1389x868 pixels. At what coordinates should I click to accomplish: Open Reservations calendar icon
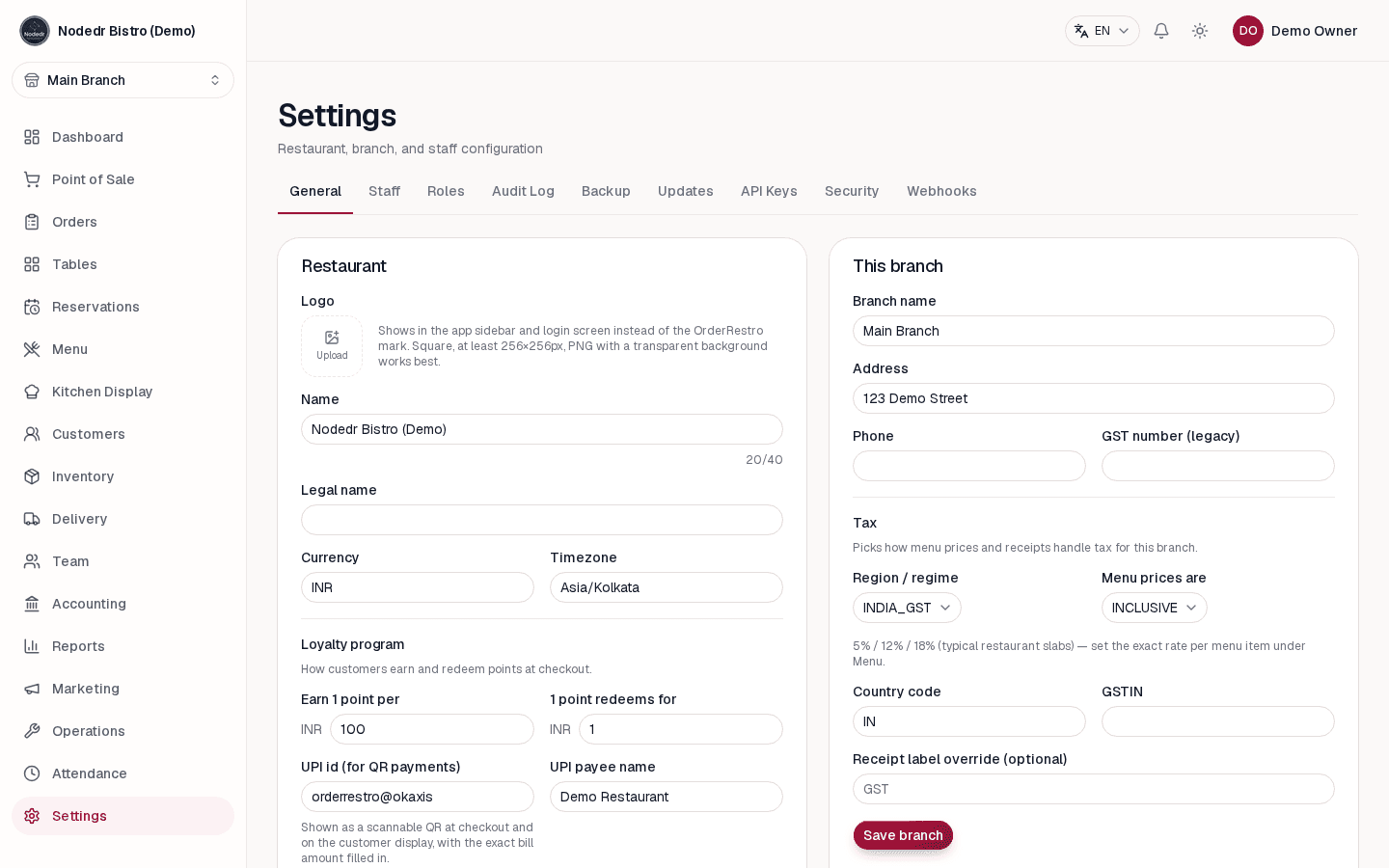(x=32, y=307)
